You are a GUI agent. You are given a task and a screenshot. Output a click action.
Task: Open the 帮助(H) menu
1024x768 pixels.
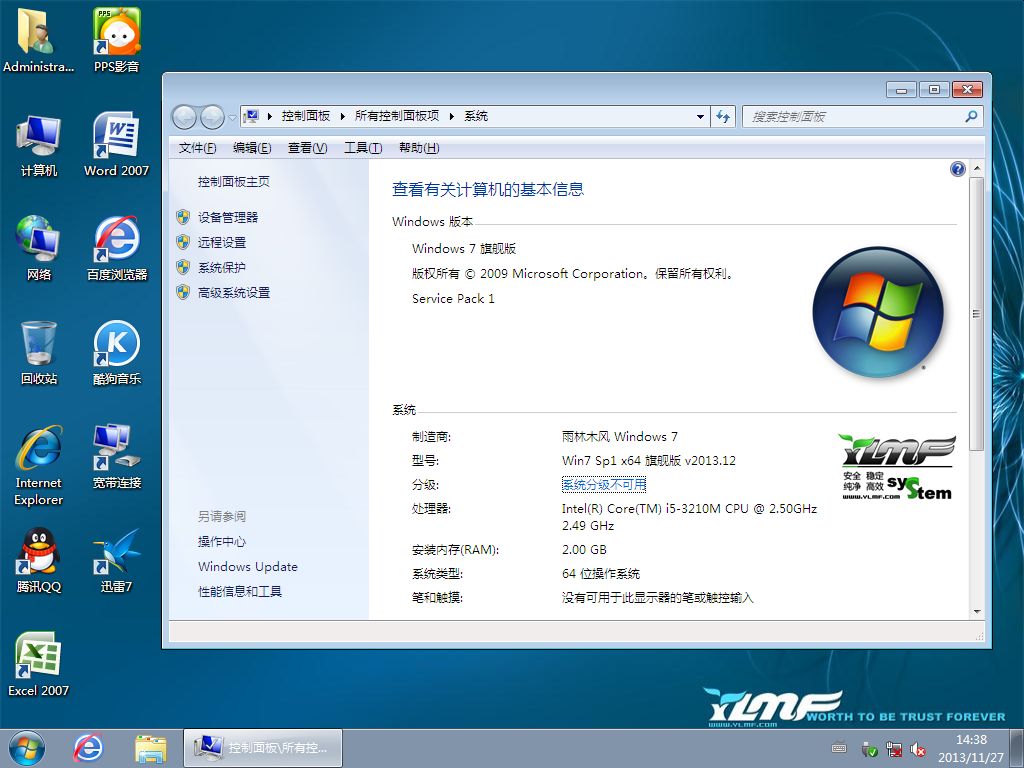click(x=419, y=148)
